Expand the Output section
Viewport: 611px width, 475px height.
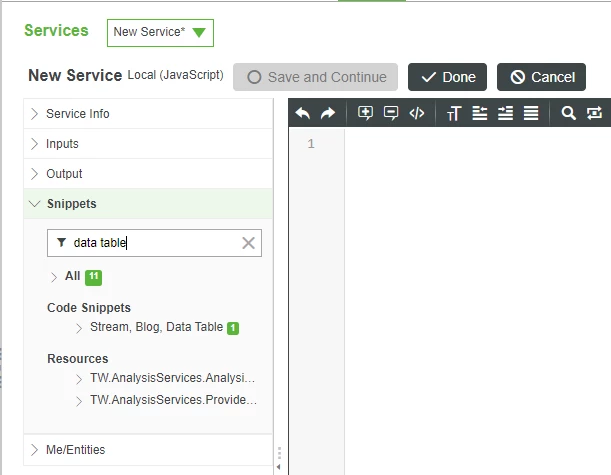[148, 174]
